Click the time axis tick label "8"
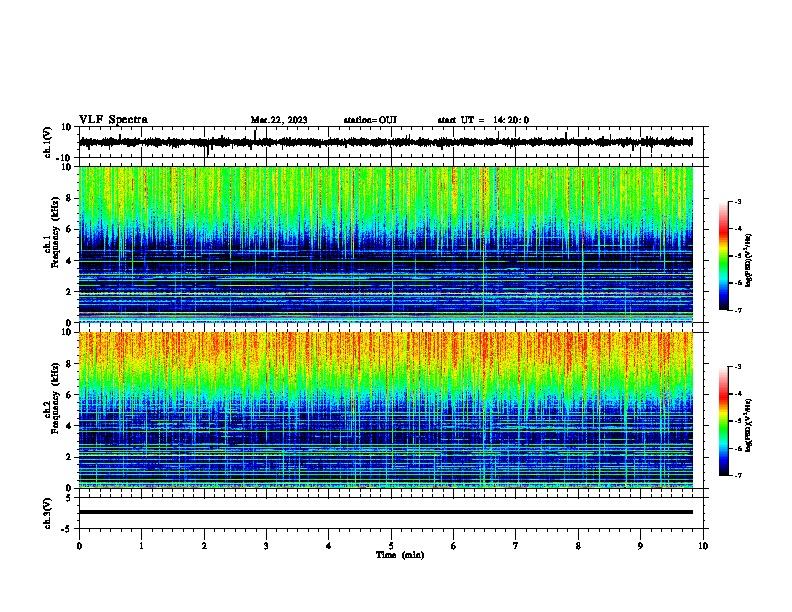 click(578, 546)
